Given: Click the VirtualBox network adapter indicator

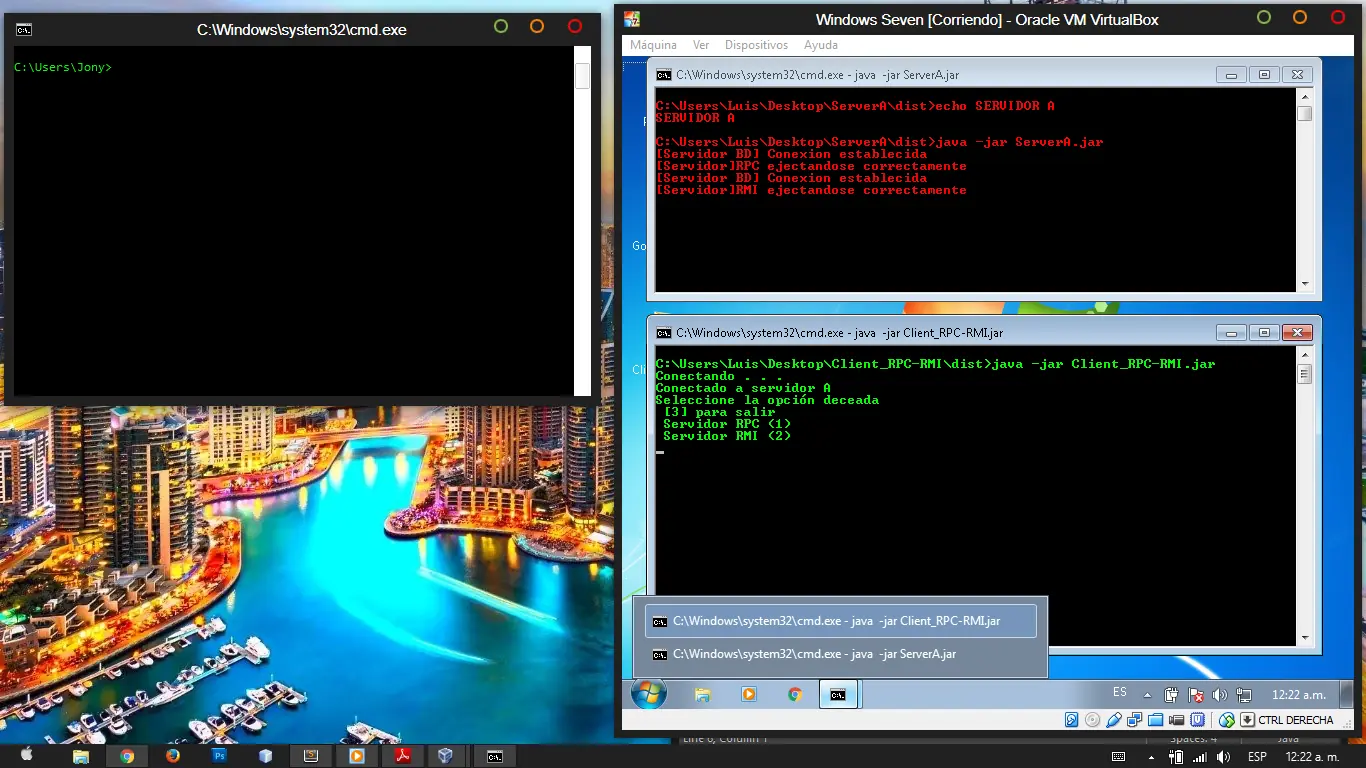Looking at the screenshot, I should click(1135, 720).
